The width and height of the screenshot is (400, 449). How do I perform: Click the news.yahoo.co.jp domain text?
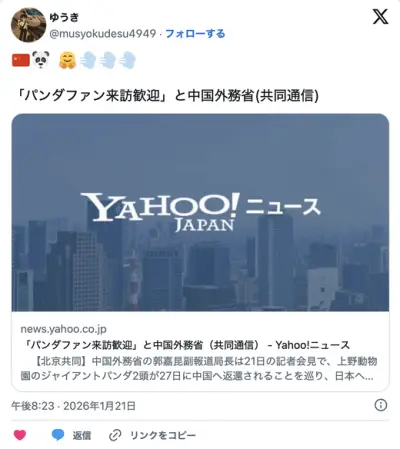pos(63,329)
